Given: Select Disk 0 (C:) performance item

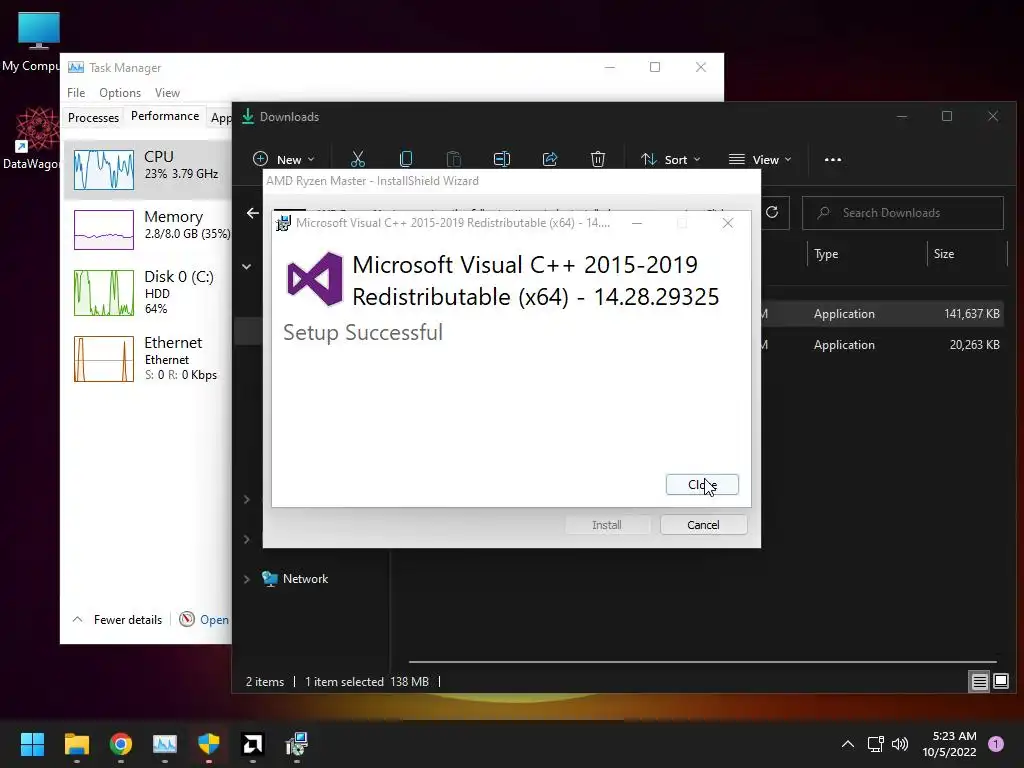Looking at the screenshot, I should pyautogui.click(x=148, y=293).
